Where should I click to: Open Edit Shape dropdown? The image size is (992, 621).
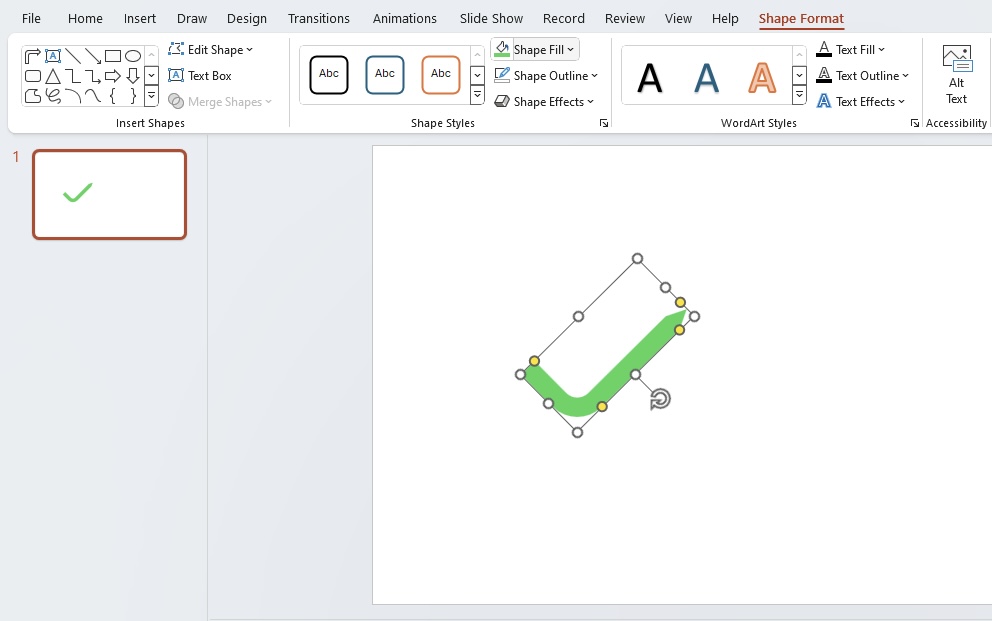pyautogui.click(x=211, y=49)
